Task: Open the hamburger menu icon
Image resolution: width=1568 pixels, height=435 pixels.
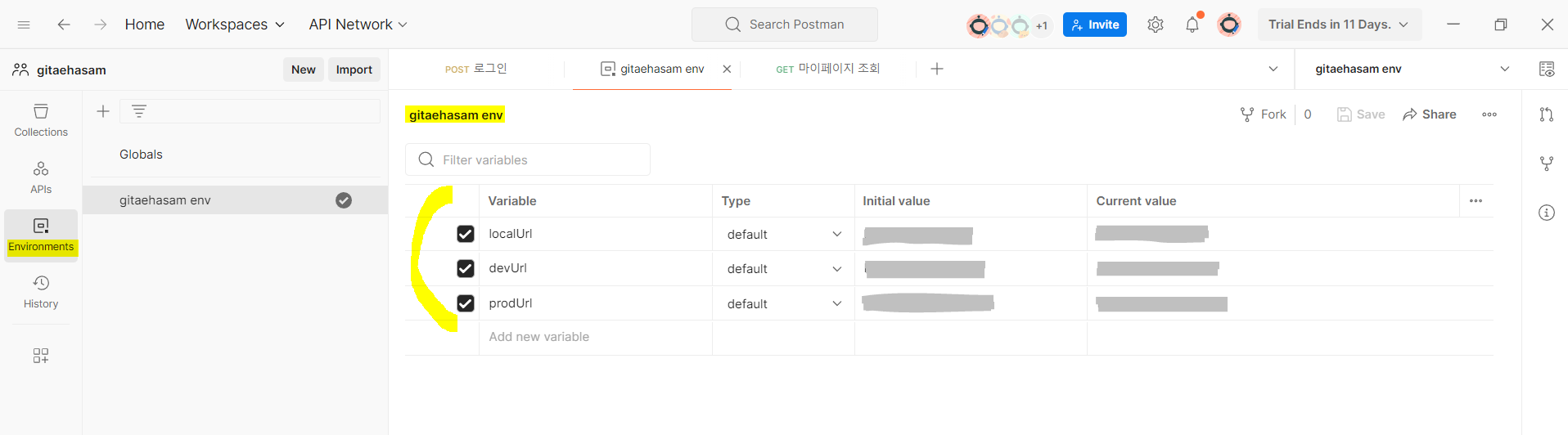Action: [24, 25]
